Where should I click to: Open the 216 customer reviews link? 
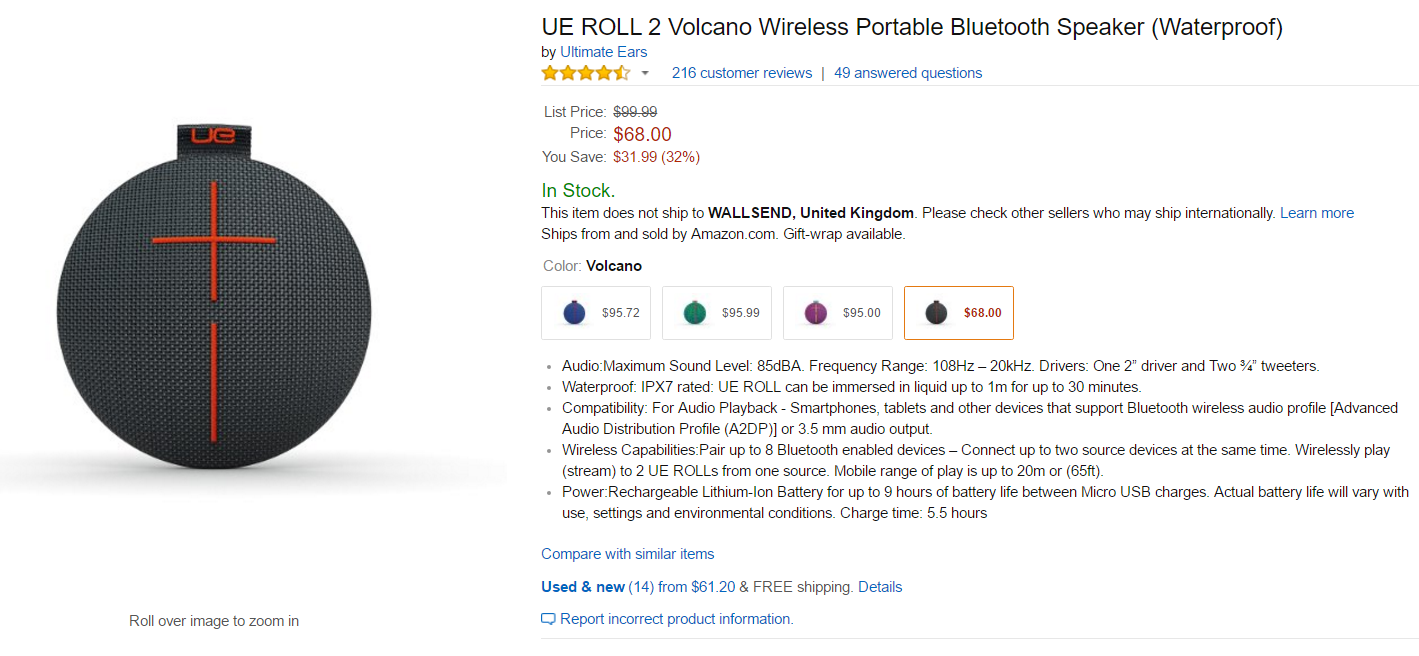click(x=741, y=73)
